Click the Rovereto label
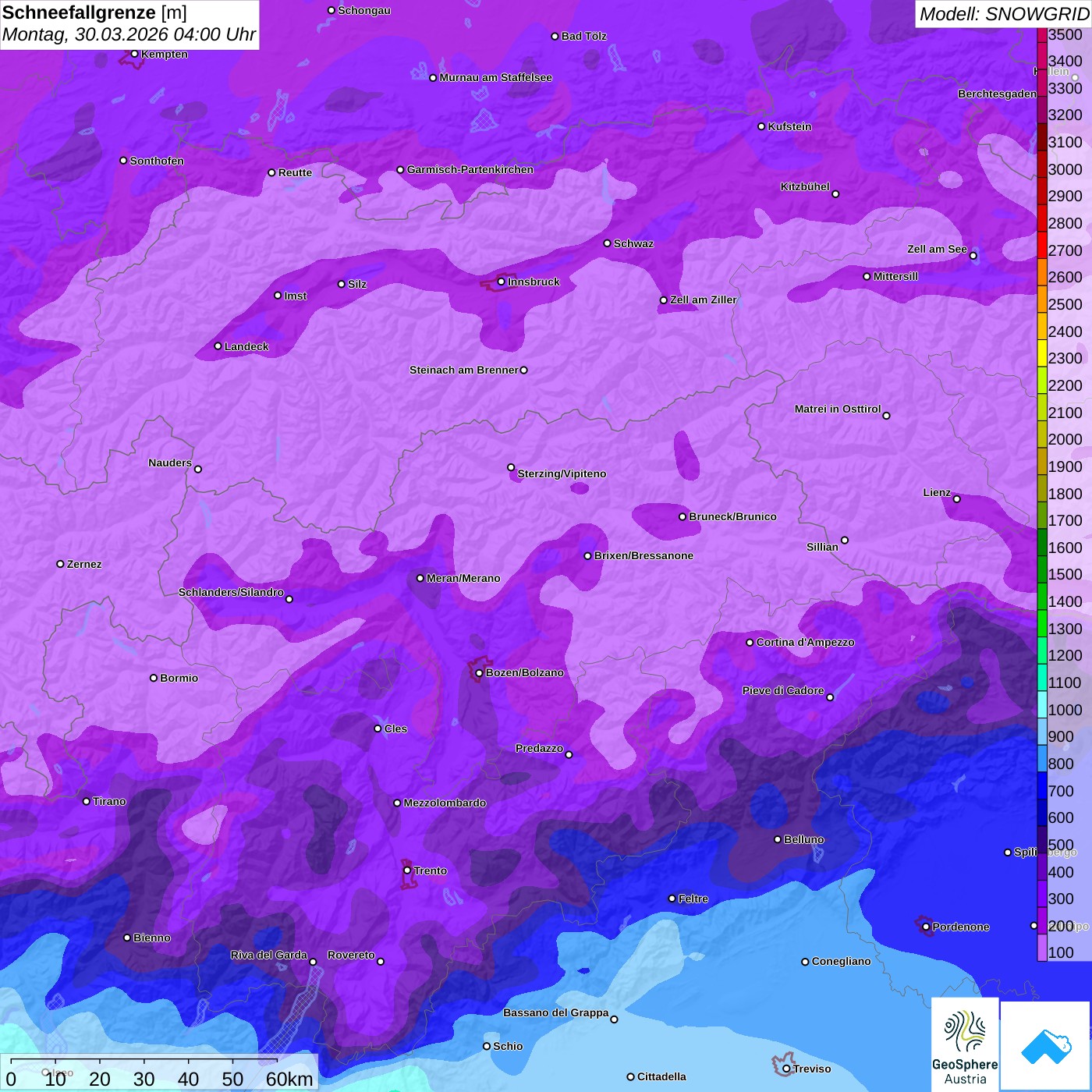The image size is (1092, 1092). pyautogui.click(x=351, y=955)
